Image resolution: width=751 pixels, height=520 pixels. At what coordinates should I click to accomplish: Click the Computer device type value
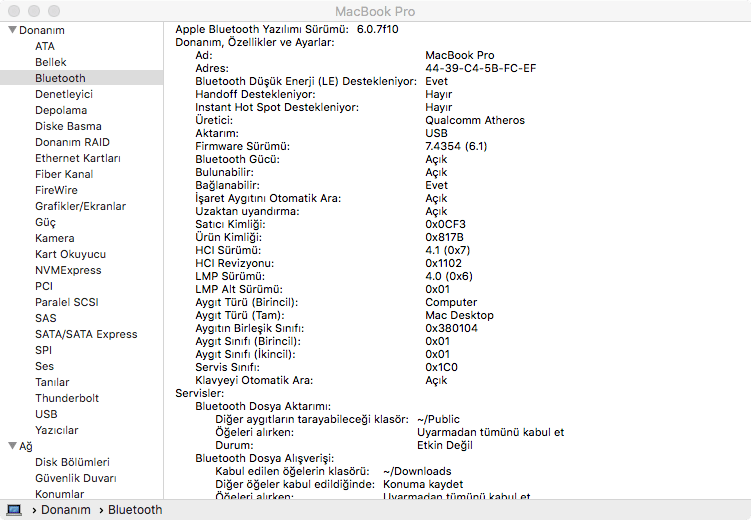click(x=451, y=303)
